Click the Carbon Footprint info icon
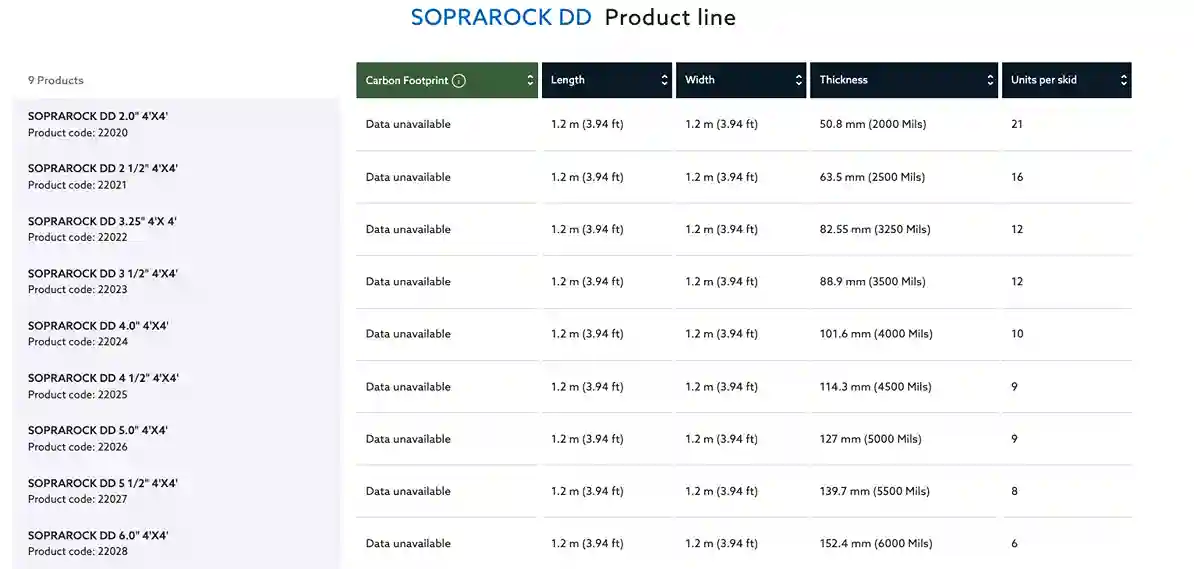The height and width of the screenshot is (569, 1194). pyautogui.click(x=458, y=81)
